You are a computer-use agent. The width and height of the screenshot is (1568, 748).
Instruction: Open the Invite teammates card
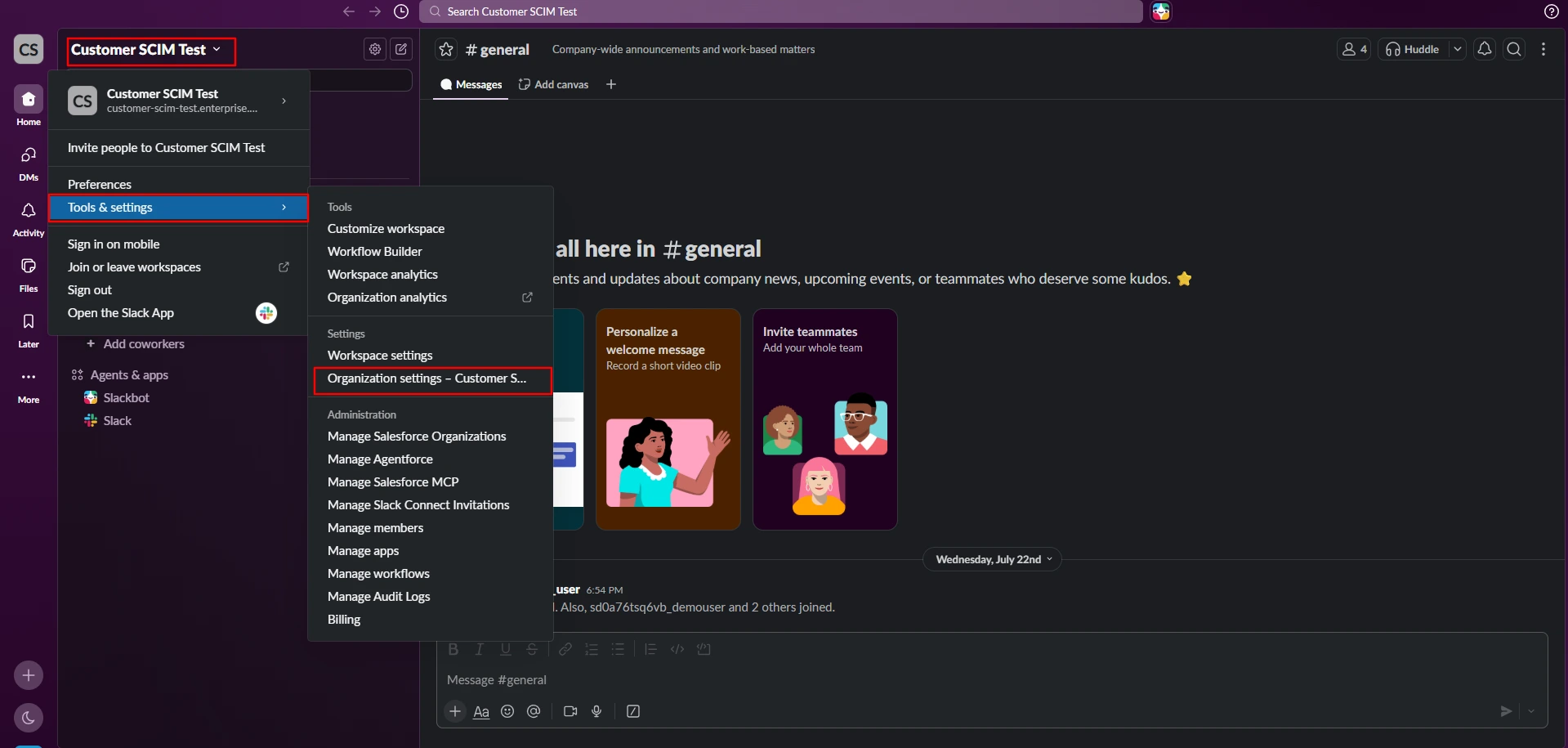(x=824, y=419)
